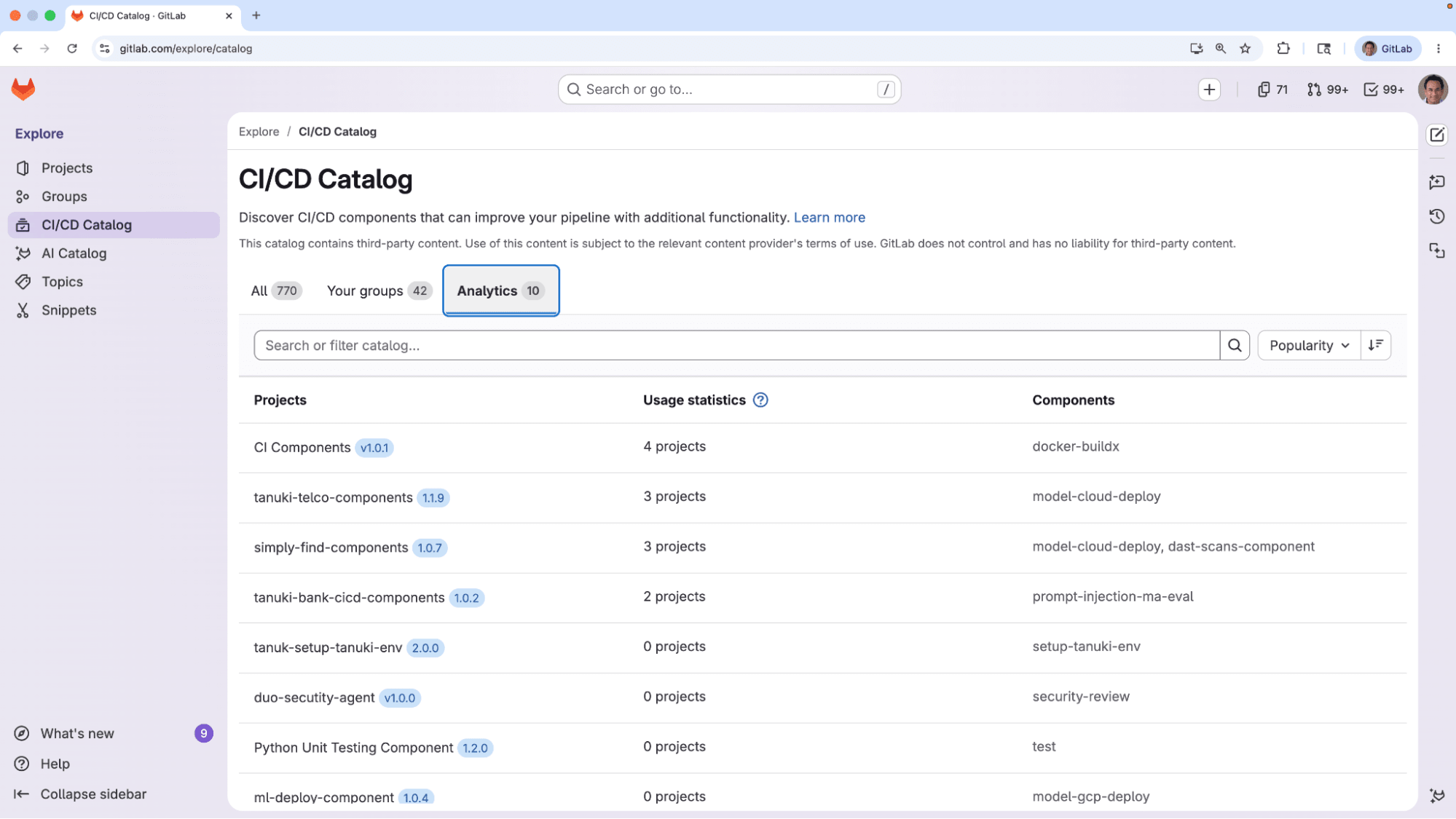1456x819 pixels.
Task: Open tanuki-telco-components project
Action: [x=334, y=498]
